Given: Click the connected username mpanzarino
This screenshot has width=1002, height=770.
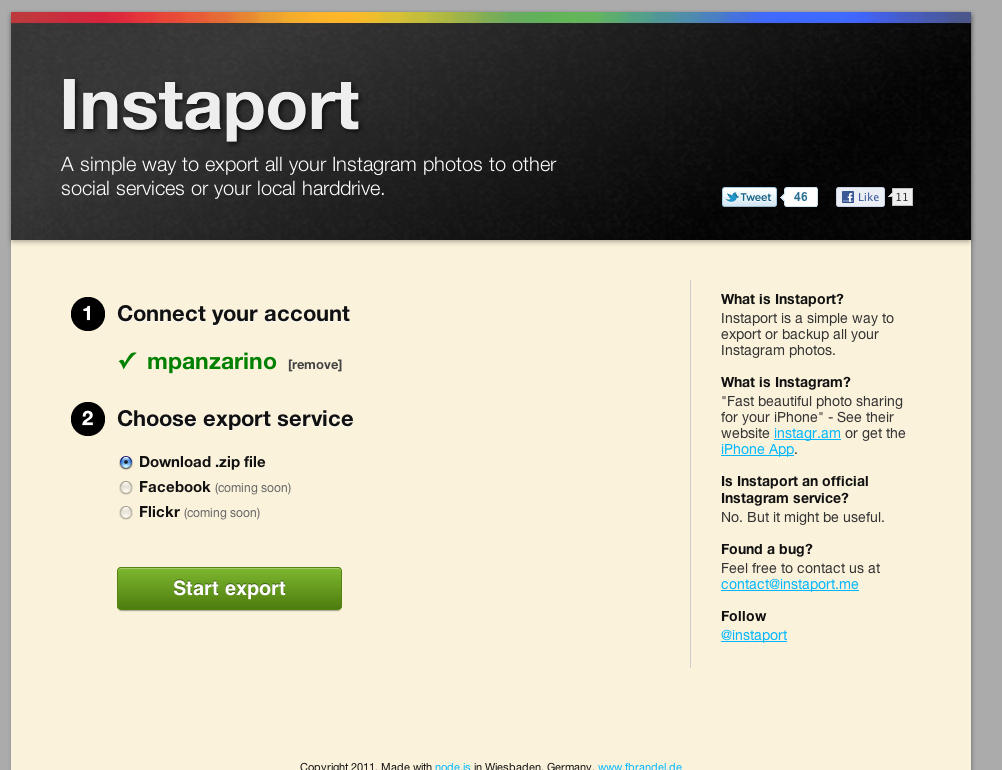Looking at the screenshot, I should point(212,361).
